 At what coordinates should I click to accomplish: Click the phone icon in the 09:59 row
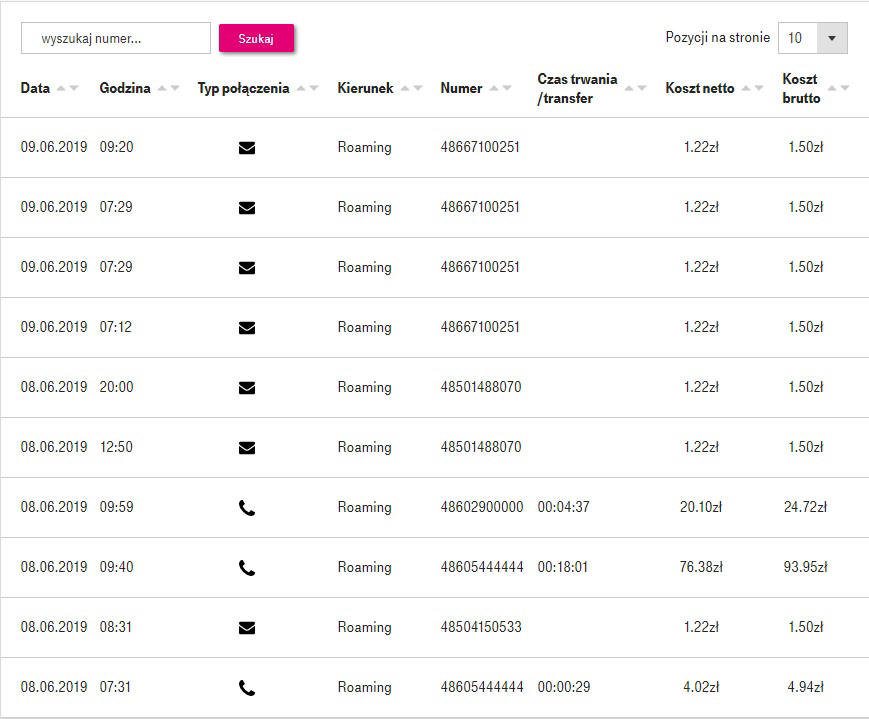pyautogui.click(x=247, y=508)
